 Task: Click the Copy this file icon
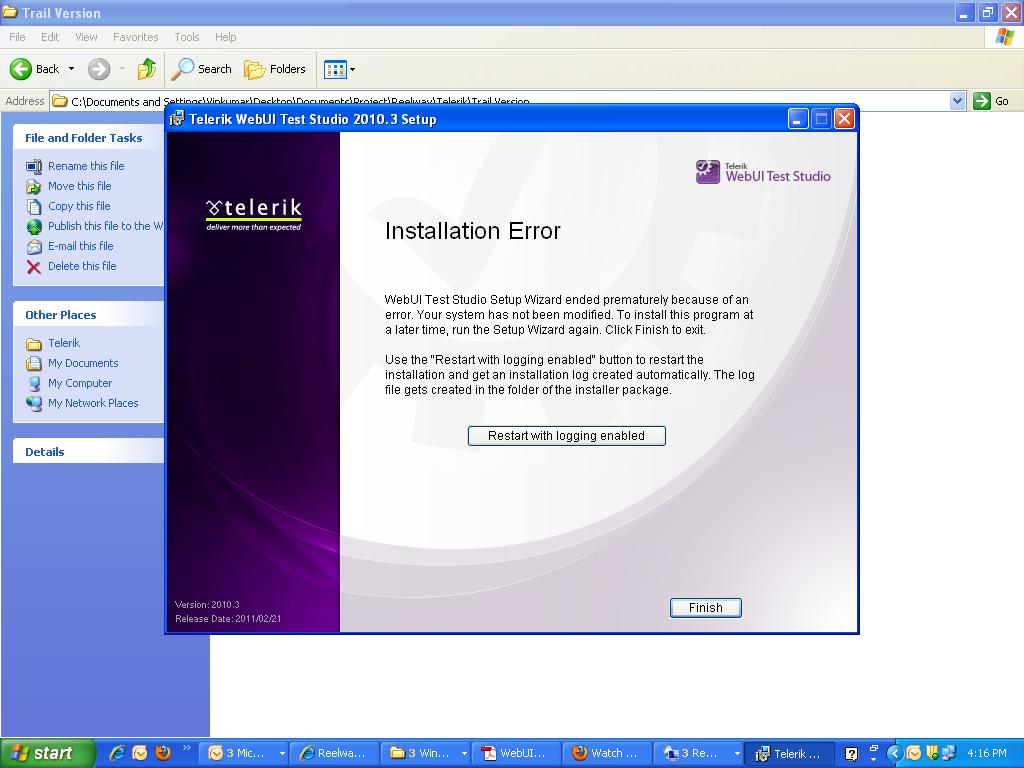point(34,206)
